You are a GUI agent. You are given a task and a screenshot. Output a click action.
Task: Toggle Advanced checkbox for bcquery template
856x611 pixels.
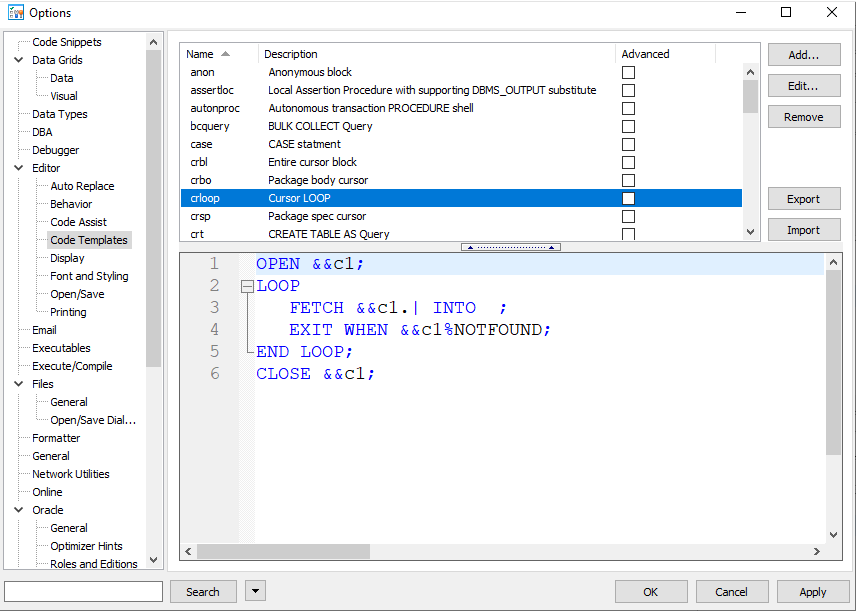(628, 126)
